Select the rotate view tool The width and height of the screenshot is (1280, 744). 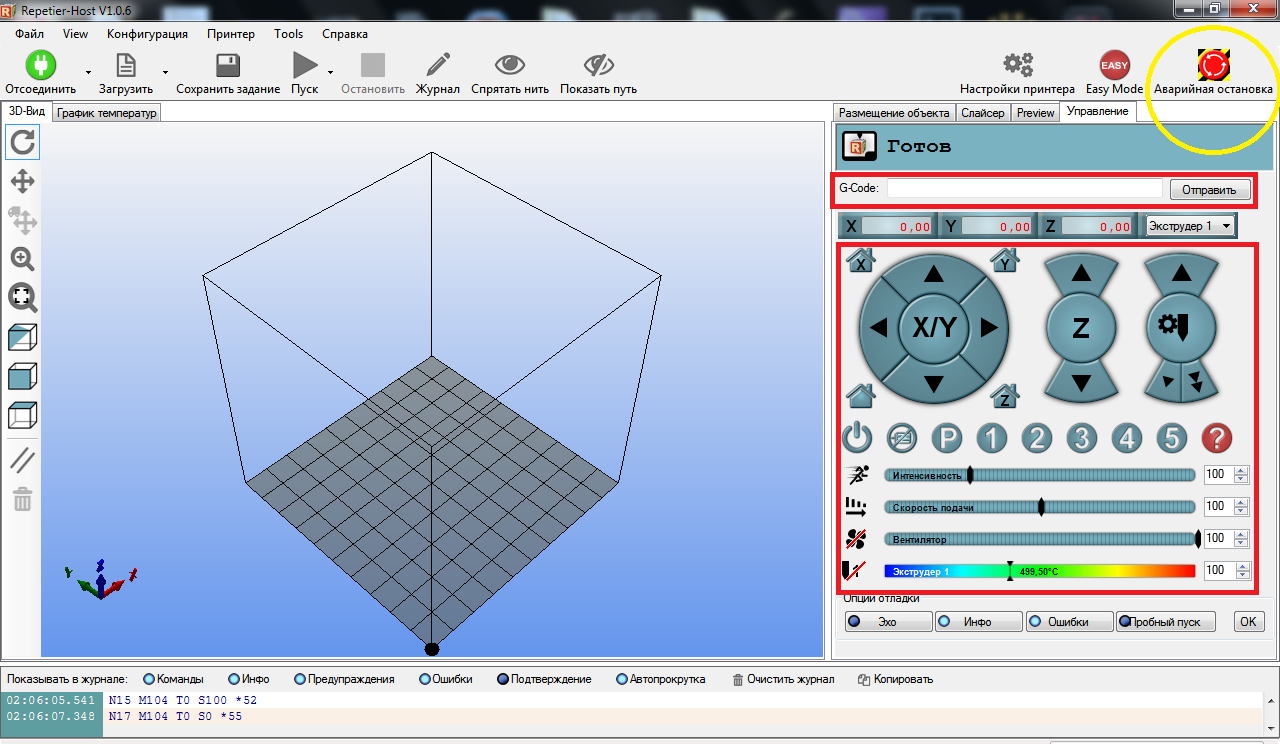pos(23,142)
